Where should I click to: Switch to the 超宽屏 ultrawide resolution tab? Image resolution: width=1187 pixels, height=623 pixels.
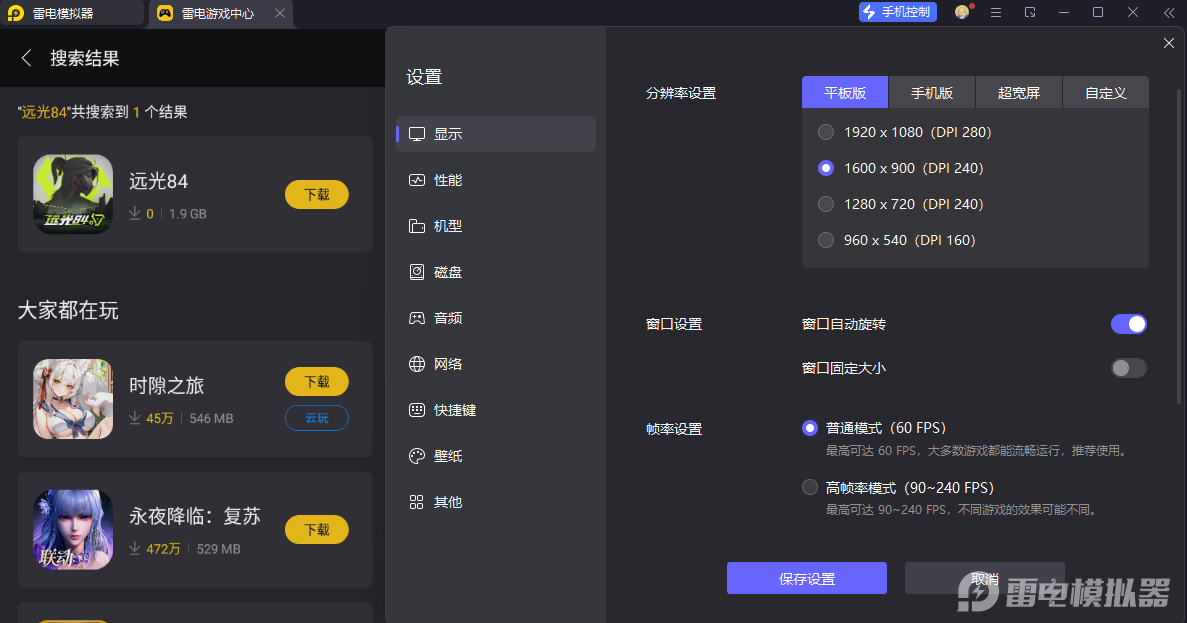click(x=1019, y=92)
